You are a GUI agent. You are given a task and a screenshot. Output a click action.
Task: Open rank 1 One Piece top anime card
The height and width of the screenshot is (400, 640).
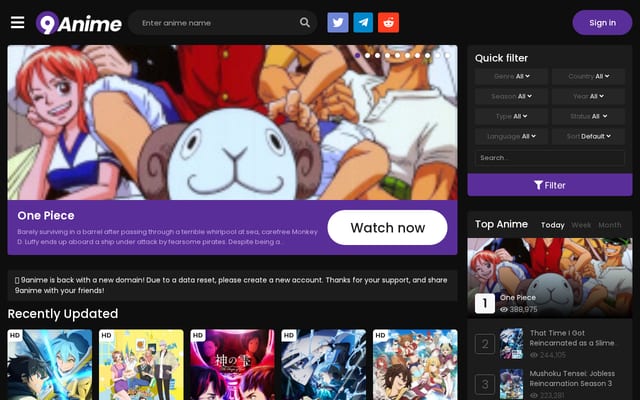point(549,278)
